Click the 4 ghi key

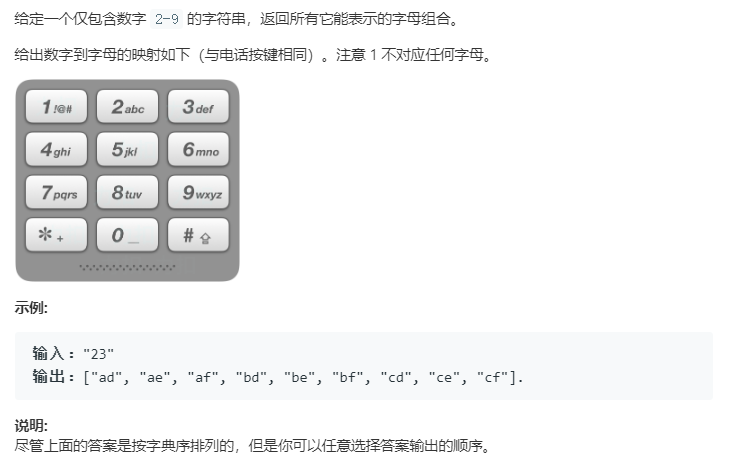56,149
